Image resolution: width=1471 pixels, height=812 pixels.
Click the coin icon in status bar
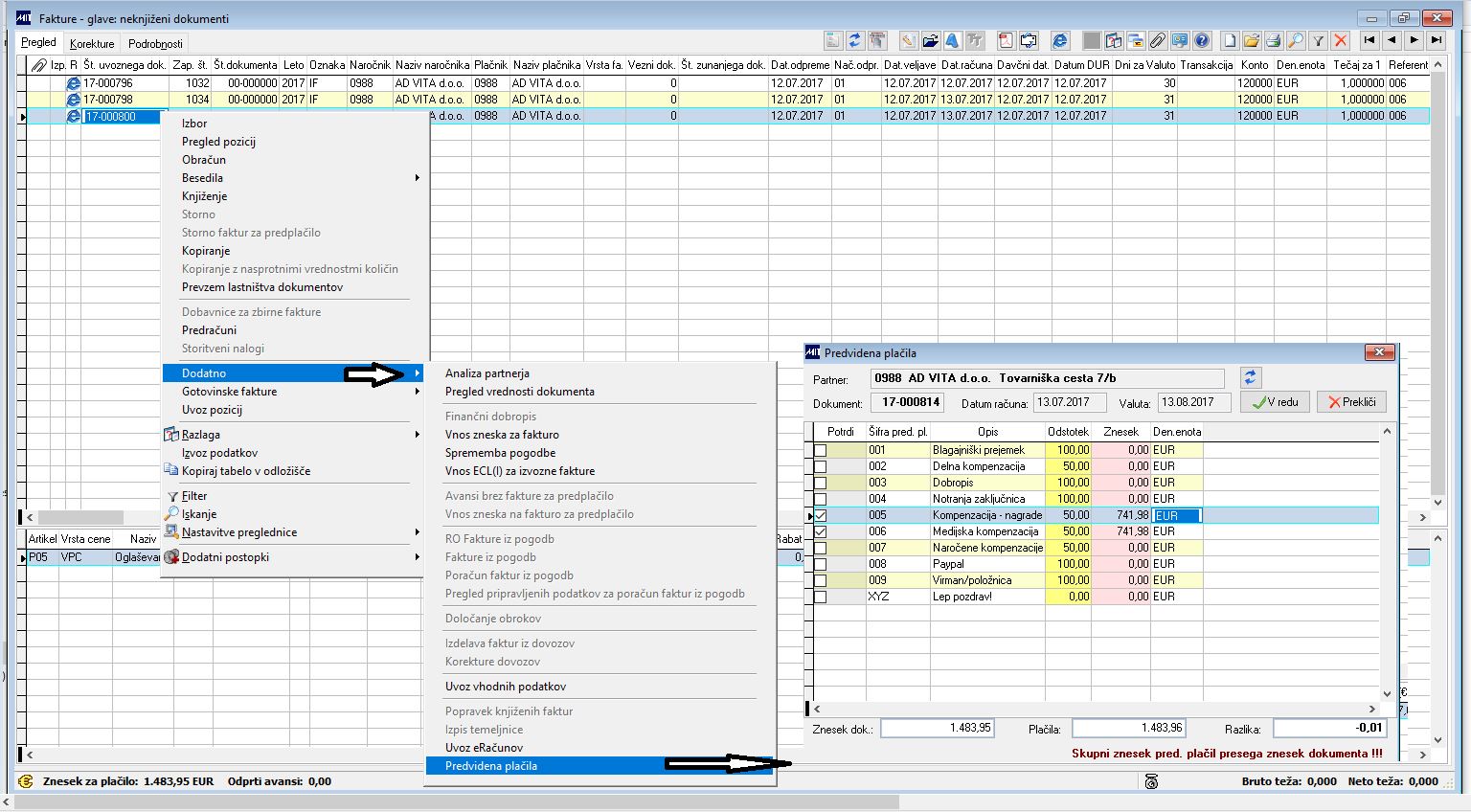(x=26, y=781)
